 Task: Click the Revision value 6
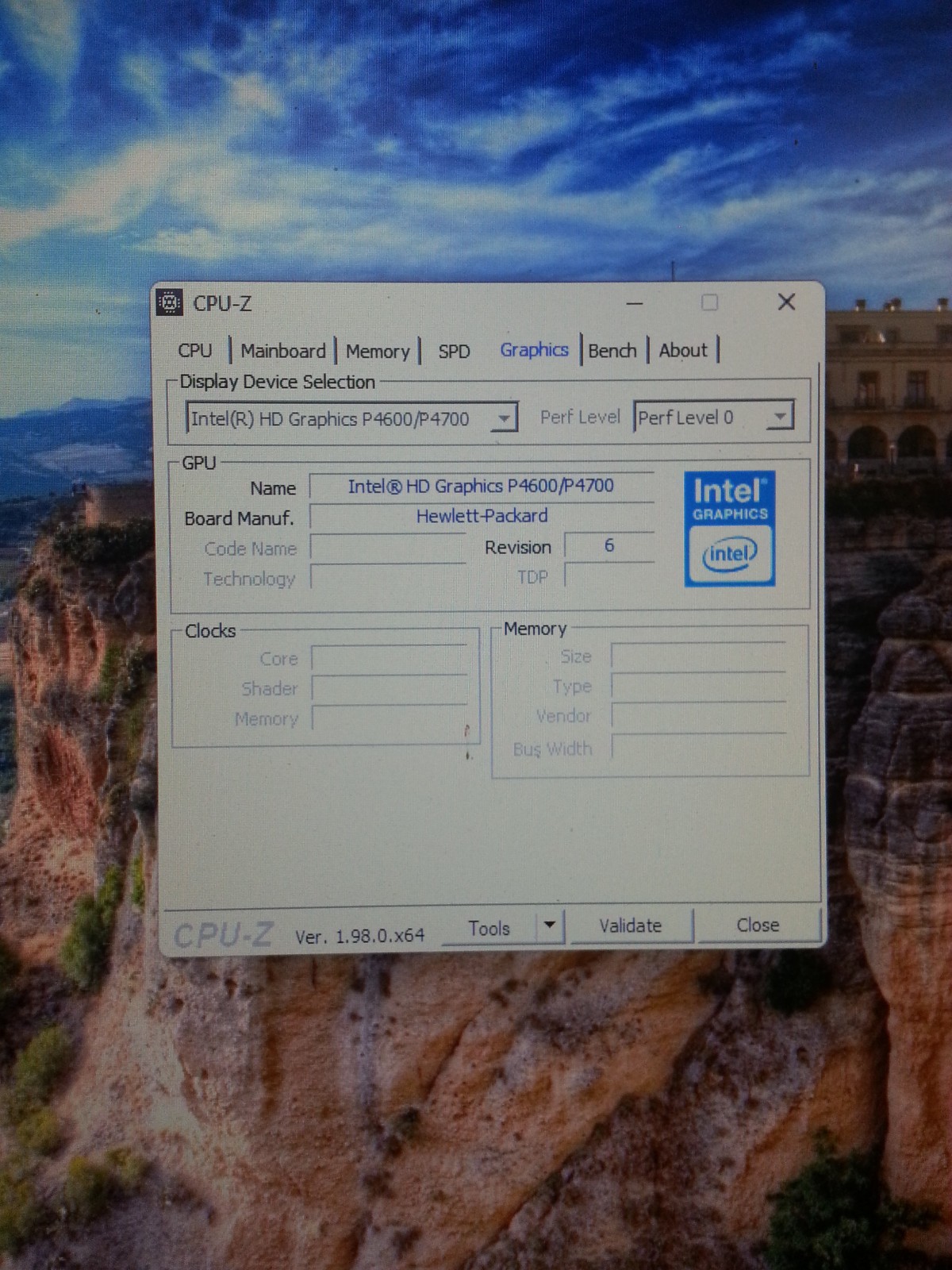pos(609,545)
